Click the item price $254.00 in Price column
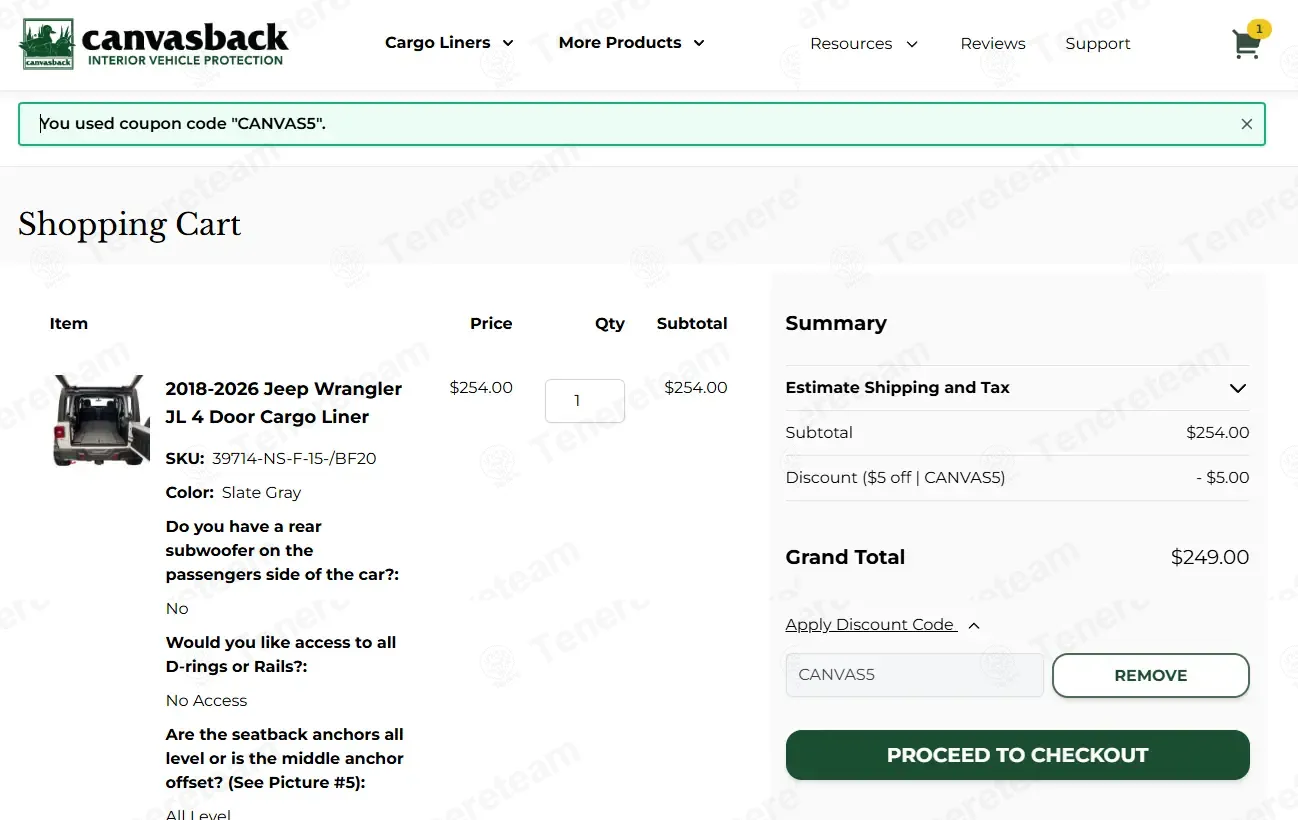Image resolution: width=1298 pixels, height=820 pixels. click(x=481, y=388)
